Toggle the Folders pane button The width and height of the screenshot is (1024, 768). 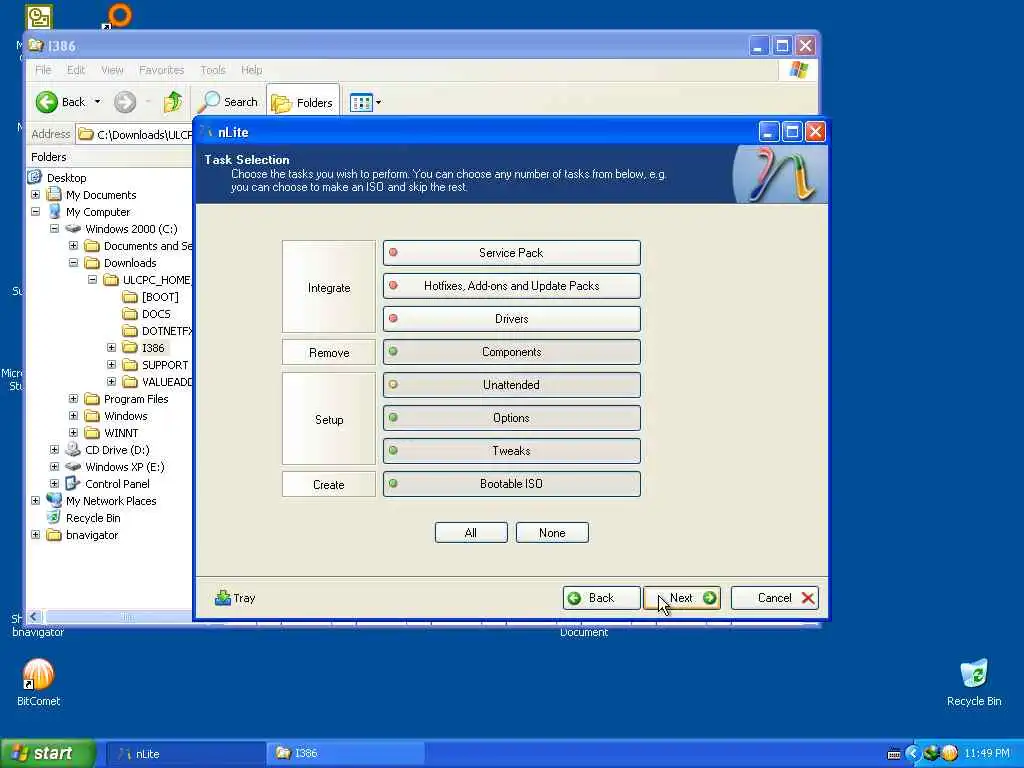(302, 103)
